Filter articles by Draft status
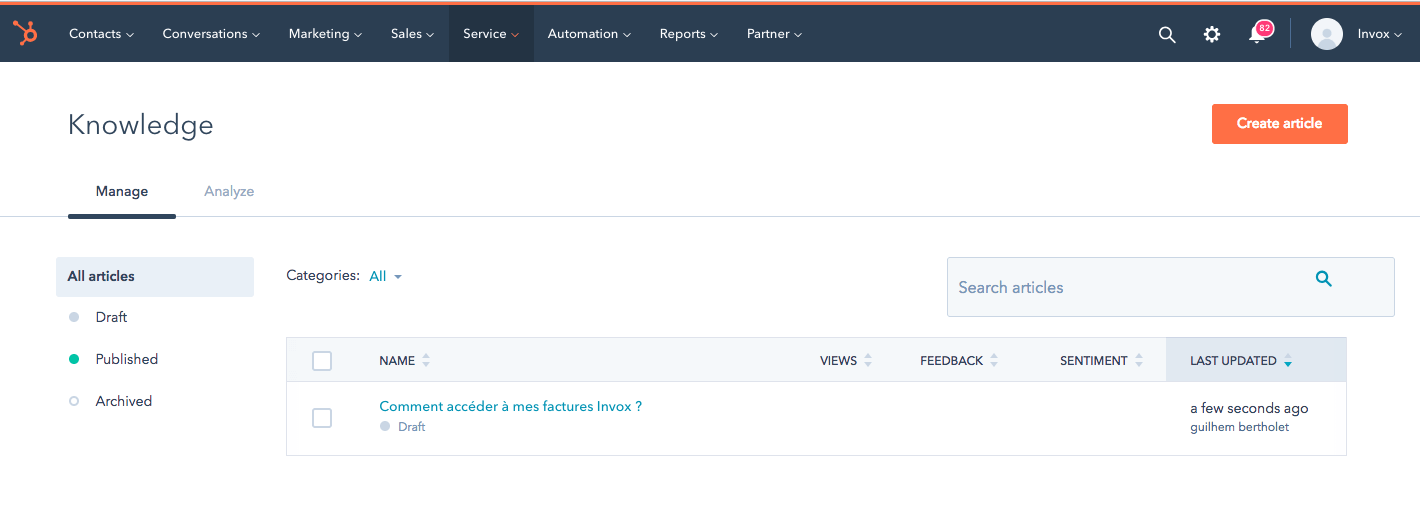The width and height of the screenshot is (1420, 515). click(111, 317)
